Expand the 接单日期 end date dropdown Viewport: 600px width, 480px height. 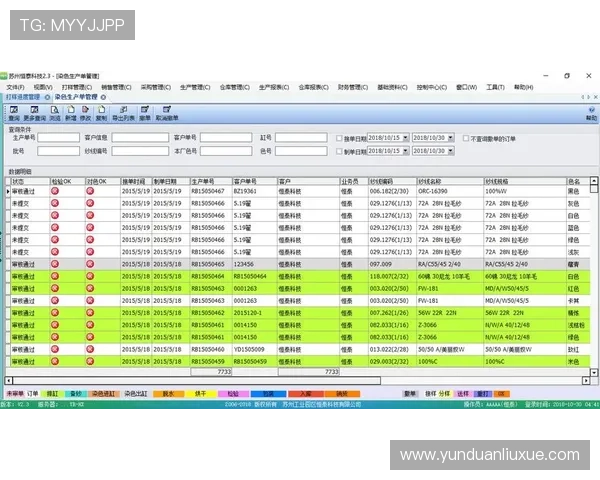pyautogui.click(x=450, y=138)
